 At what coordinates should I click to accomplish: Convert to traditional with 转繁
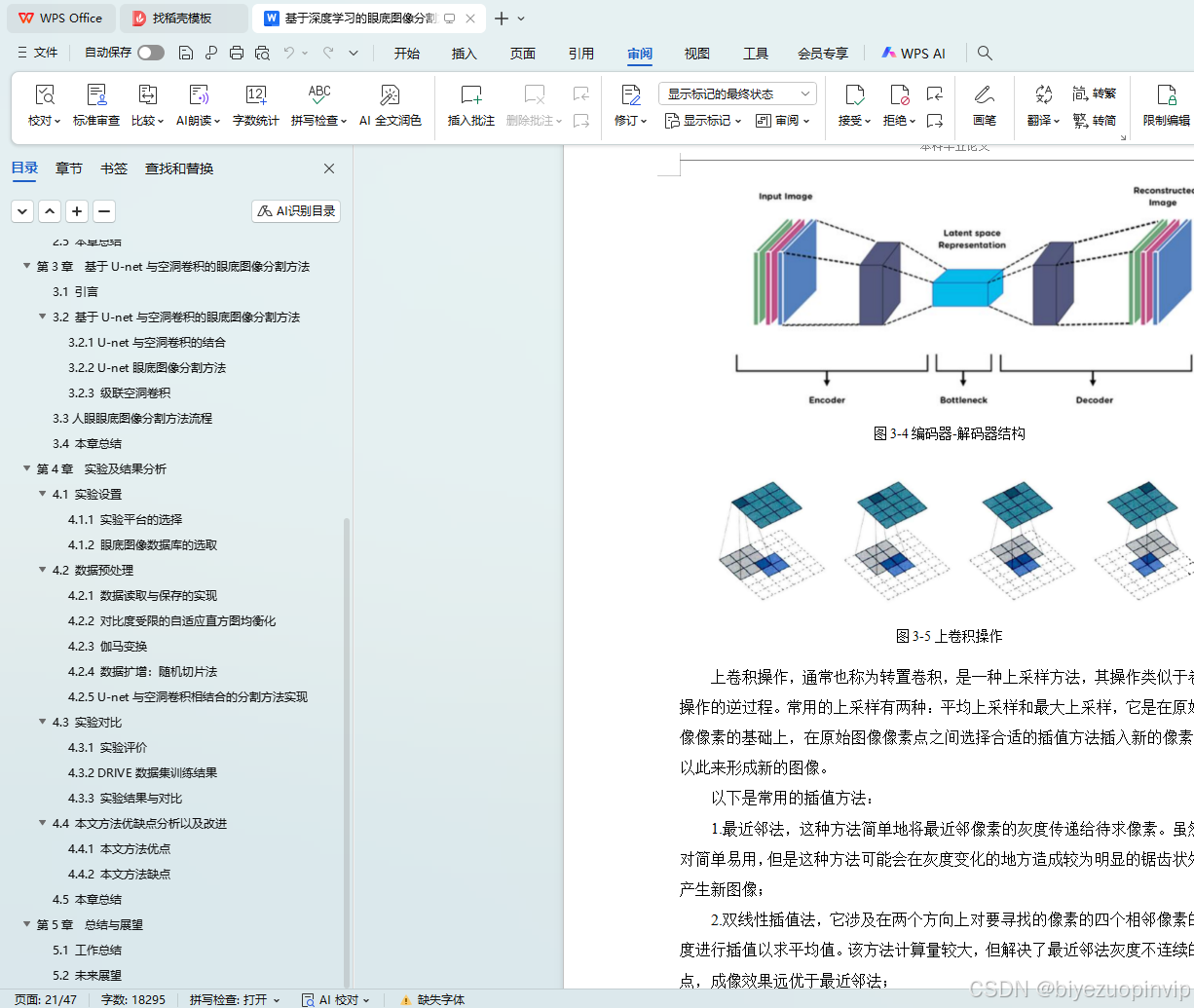pos(1095,93)
